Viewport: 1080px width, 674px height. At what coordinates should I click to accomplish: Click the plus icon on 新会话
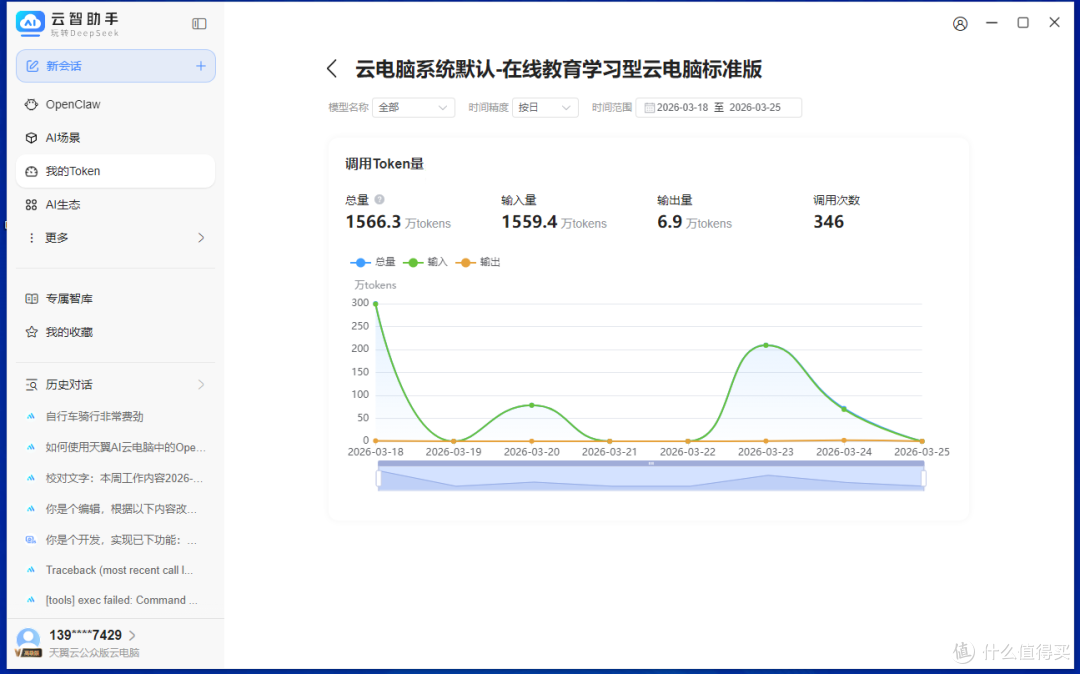click(201, 66)
